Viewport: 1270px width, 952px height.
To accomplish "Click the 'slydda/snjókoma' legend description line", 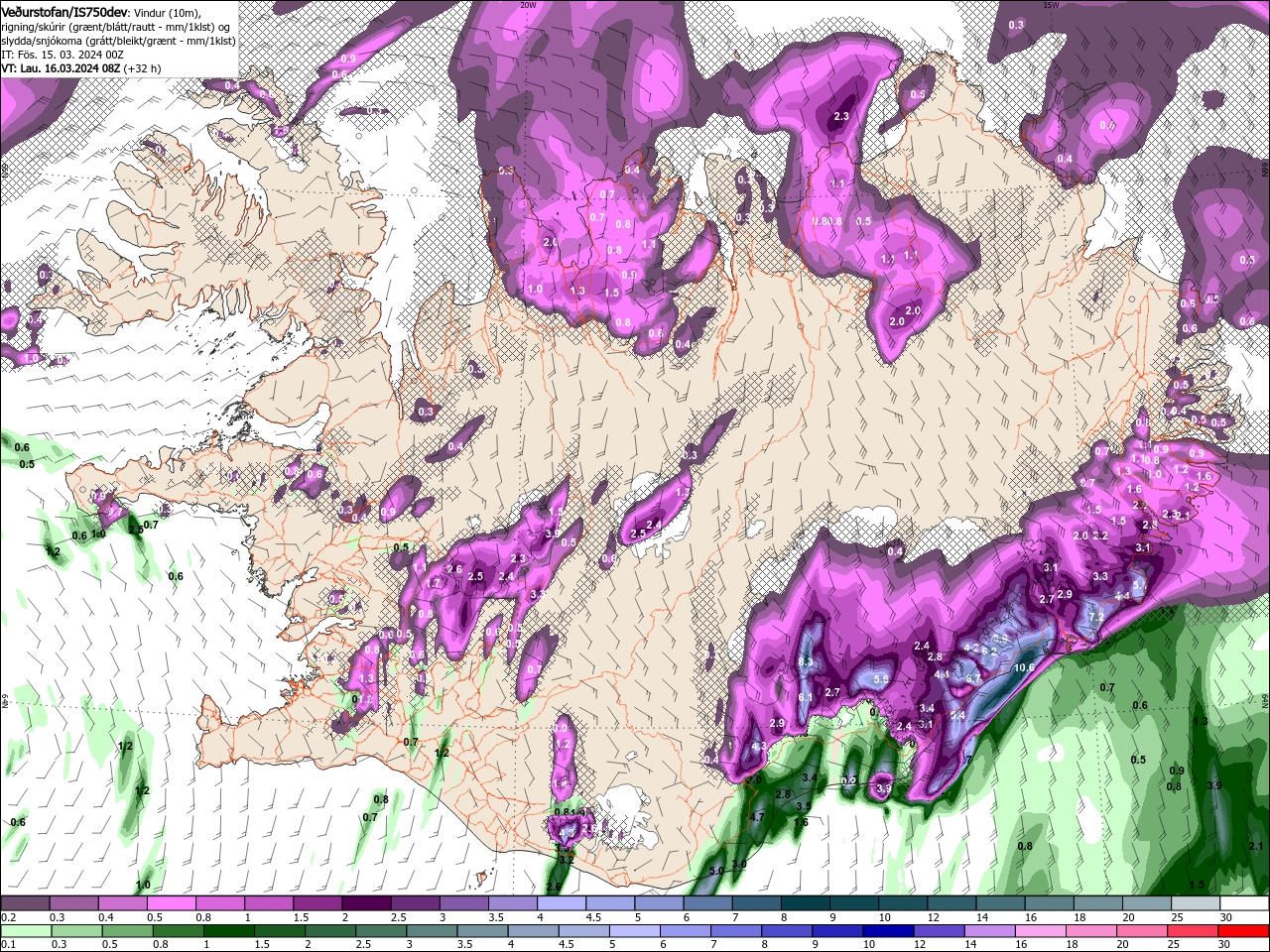I will tap(118, 41).
